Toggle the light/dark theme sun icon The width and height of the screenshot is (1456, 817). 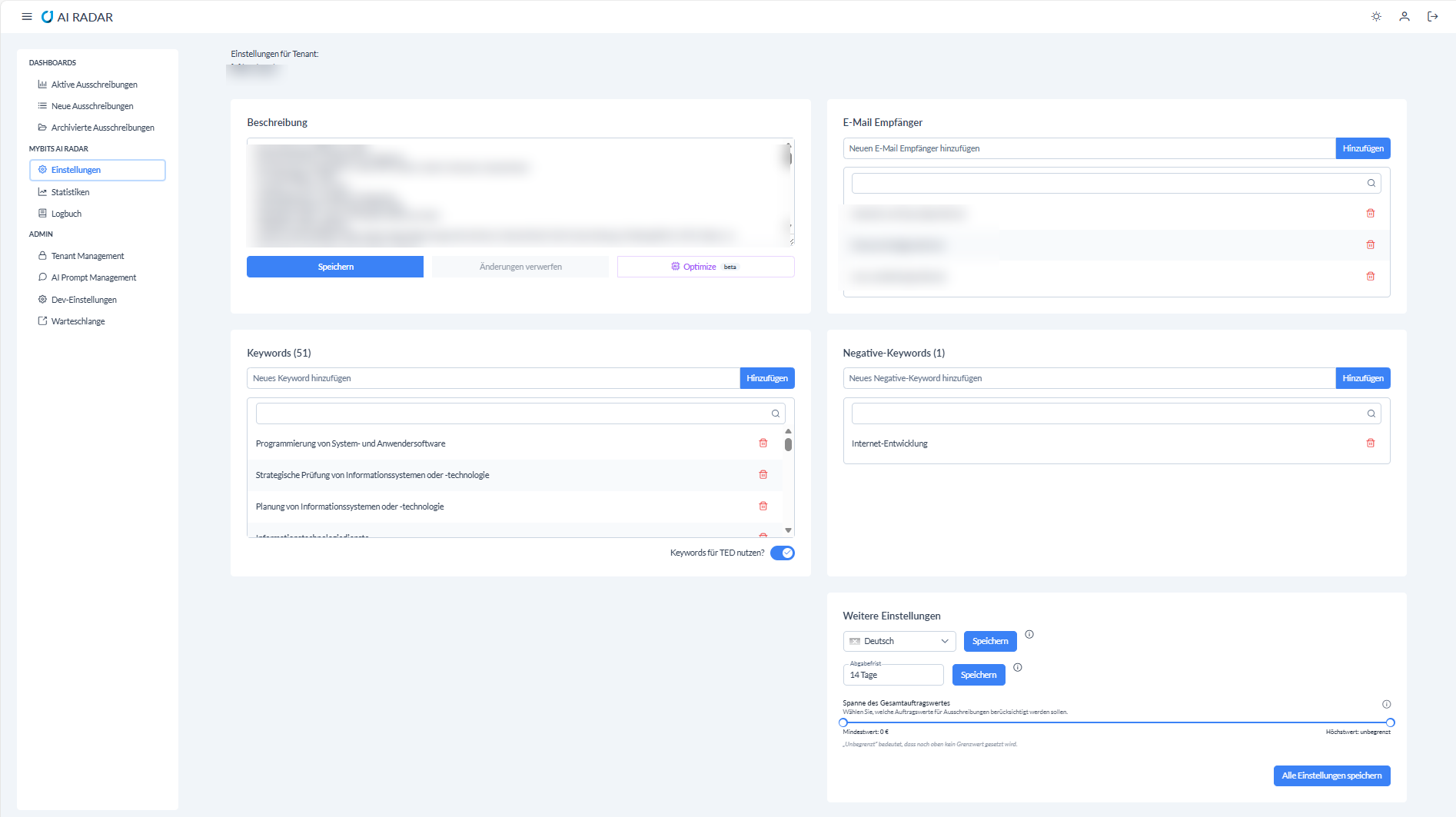click(1376, 17)
